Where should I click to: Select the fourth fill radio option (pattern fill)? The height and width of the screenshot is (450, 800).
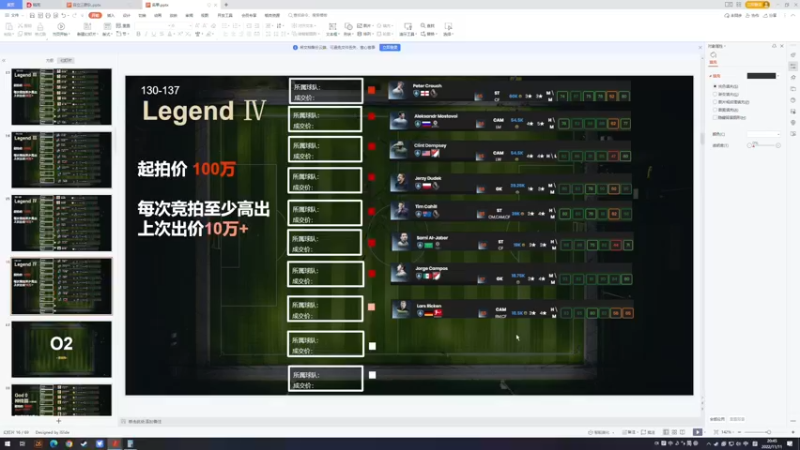pyautogui.click(x=715, y=110)
